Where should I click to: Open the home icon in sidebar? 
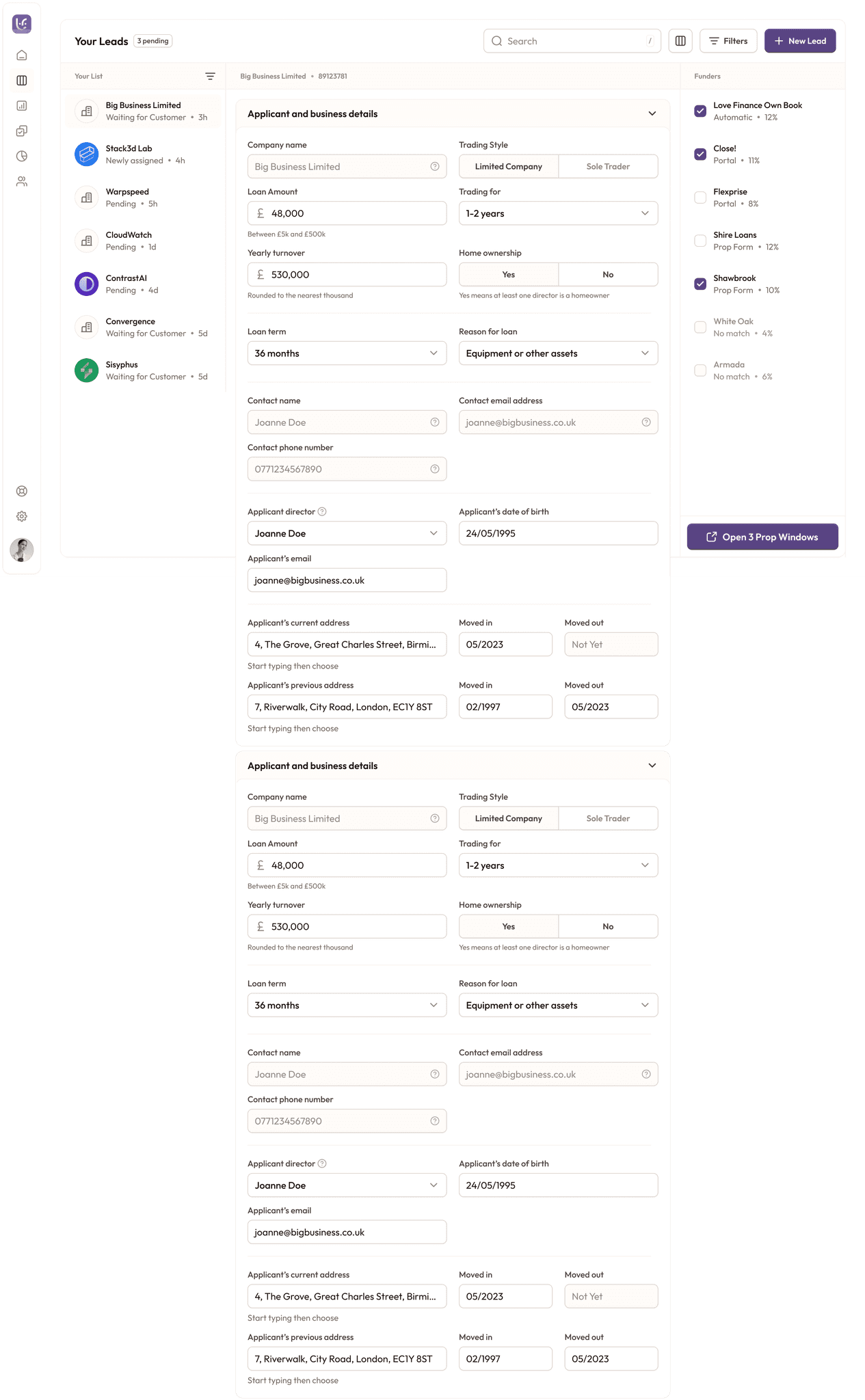22,55
